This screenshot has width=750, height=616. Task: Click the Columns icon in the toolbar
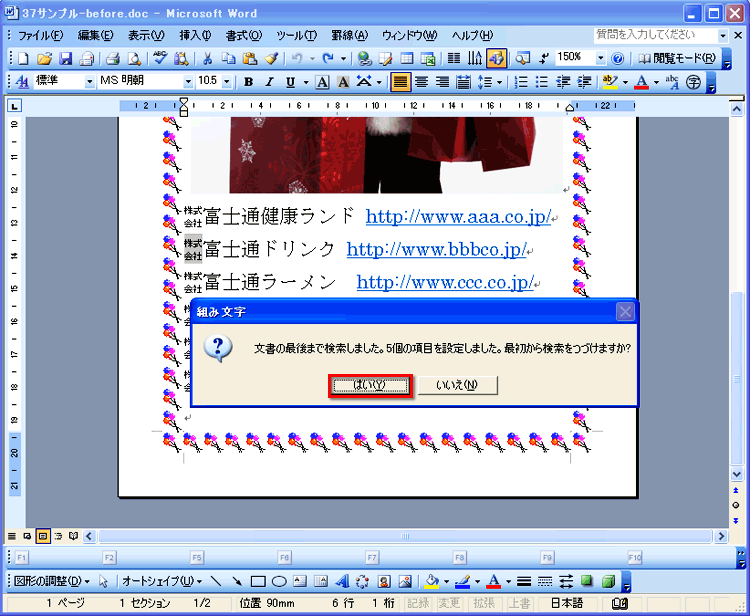453,59
